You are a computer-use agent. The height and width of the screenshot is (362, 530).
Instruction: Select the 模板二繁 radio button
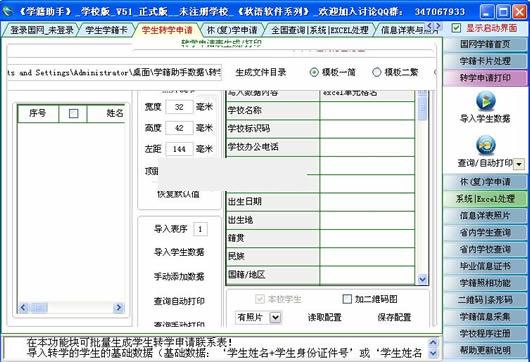tap(377, 72)
